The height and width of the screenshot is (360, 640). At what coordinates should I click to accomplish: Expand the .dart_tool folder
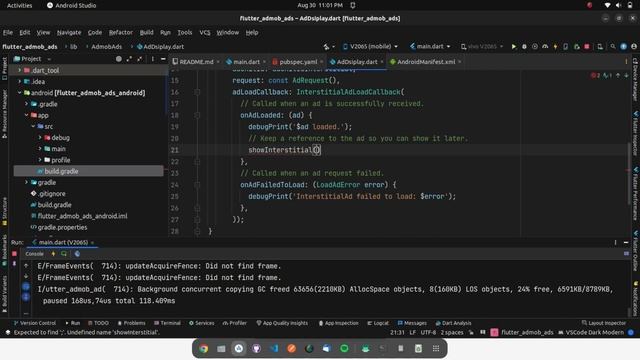19,70
